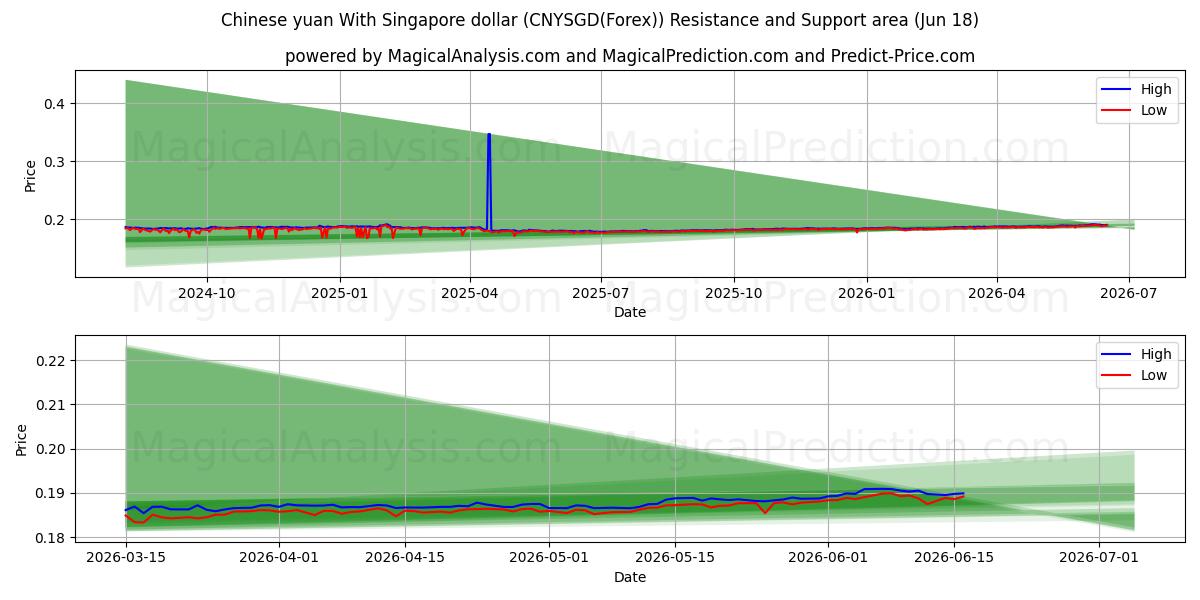Viewport: 1200px width, 600px height.
Task: Click the '2025-07' x-axis label
Action: coord(601,294)
